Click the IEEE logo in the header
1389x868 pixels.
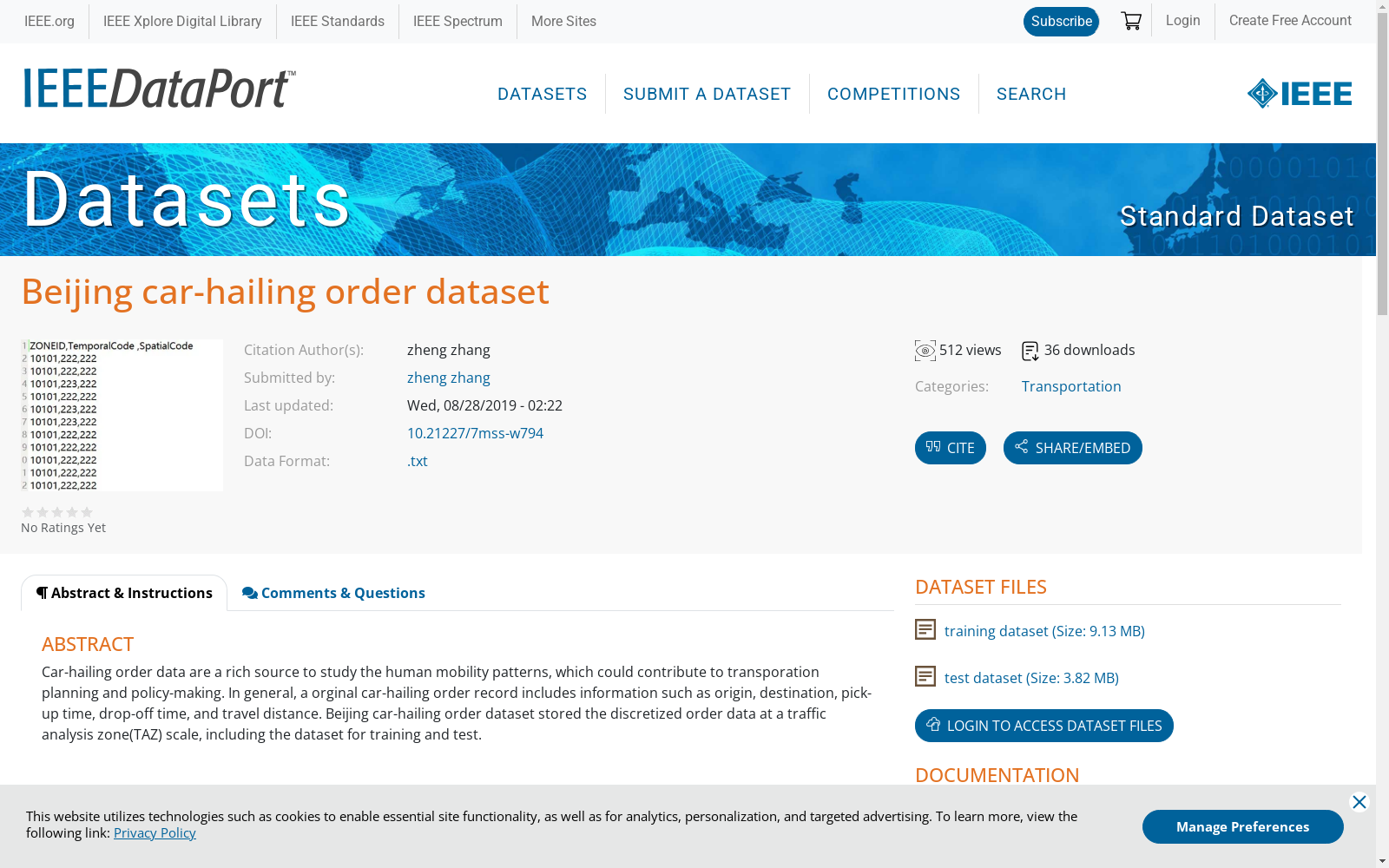(1300, 94)
